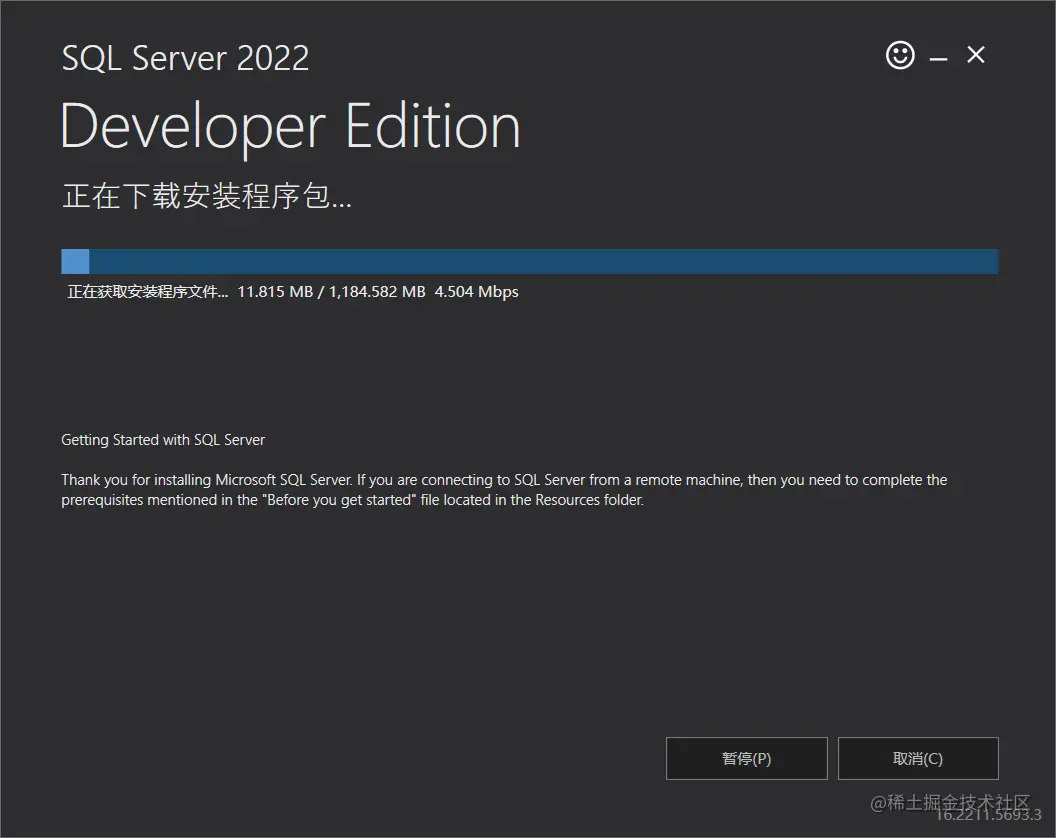Viewport: 1056px width, 838px height.
Task: Click the 11.815 MB downloaded value
Action: pyautogui.click(x=275, y=292)
